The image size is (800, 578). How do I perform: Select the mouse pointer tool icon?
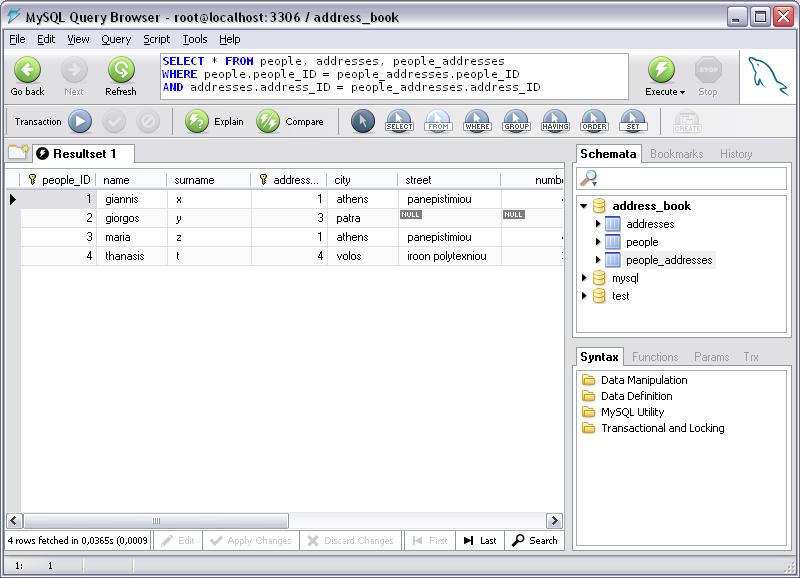click(363, 121)
